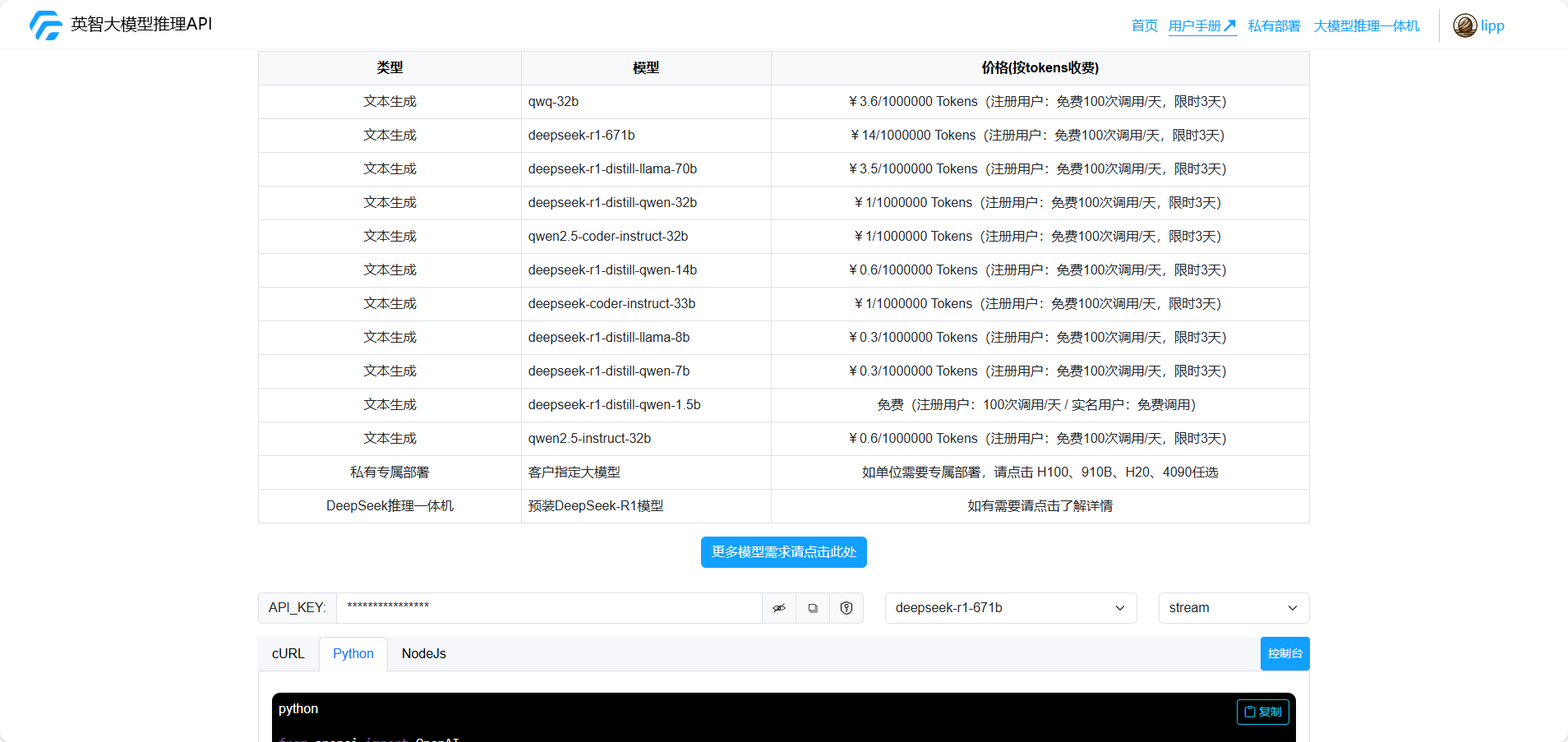Click the H100、910B、H20、4090任选 price cell
Viewport: 1568px width, 742px height.
pos(1040,472)
